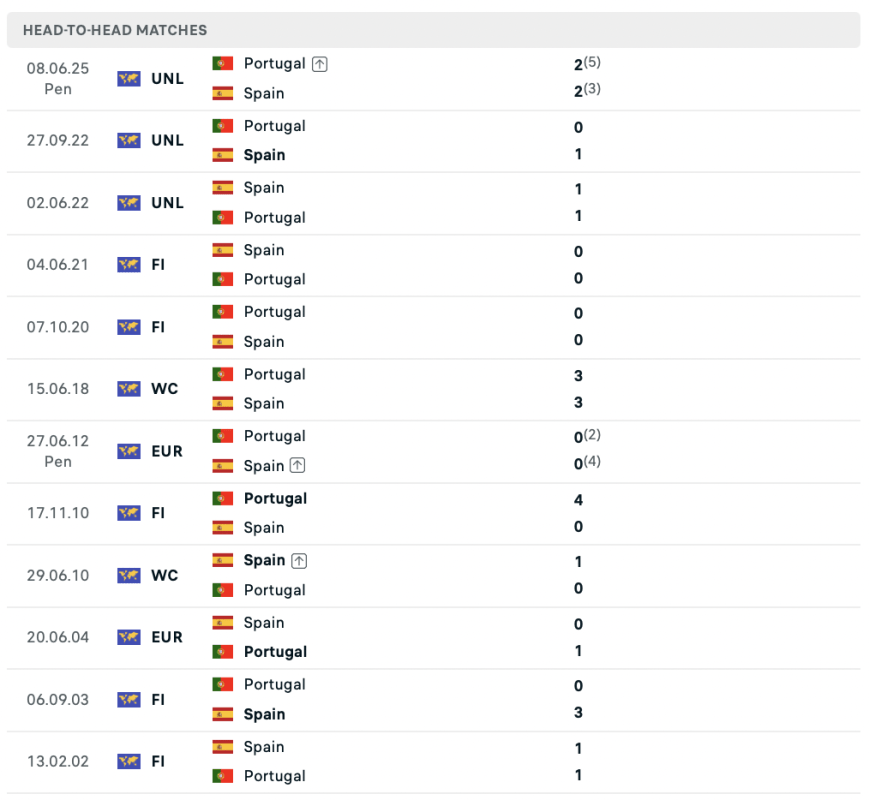Select the bold Spain name in 27.09.22 match
The height and width of the screenshot is (800, 869).
tap(264, 155)
